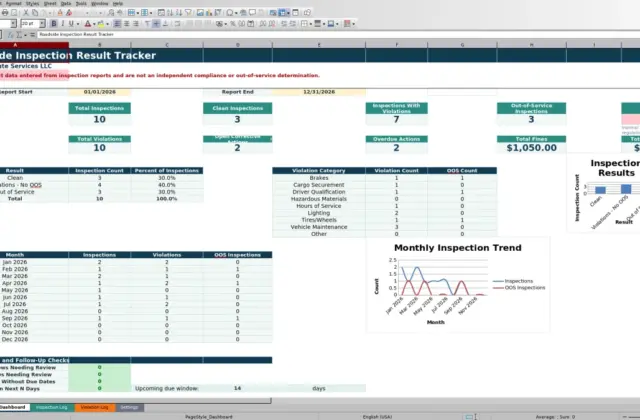Click the AutoFilter funnel icon
Screen dimensions: 640x420
point(188,13)
